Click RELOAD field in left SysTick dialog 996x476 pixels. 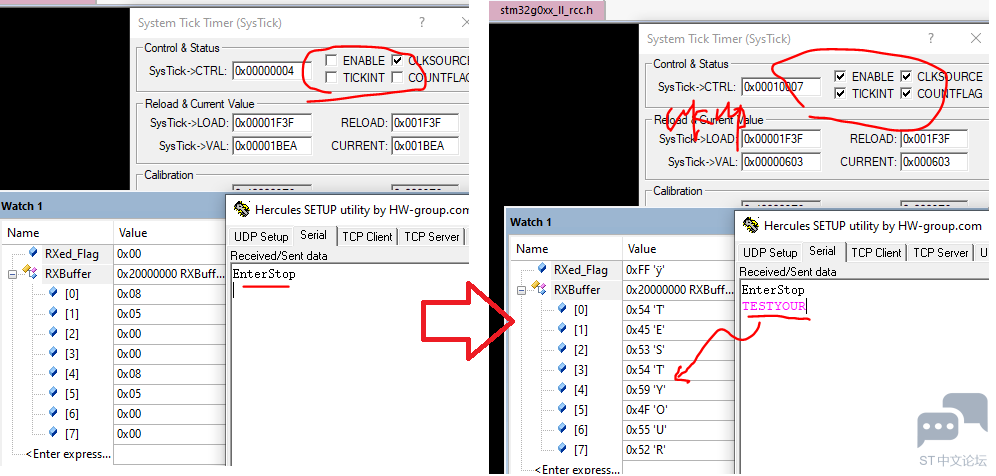tap(425, 123)
